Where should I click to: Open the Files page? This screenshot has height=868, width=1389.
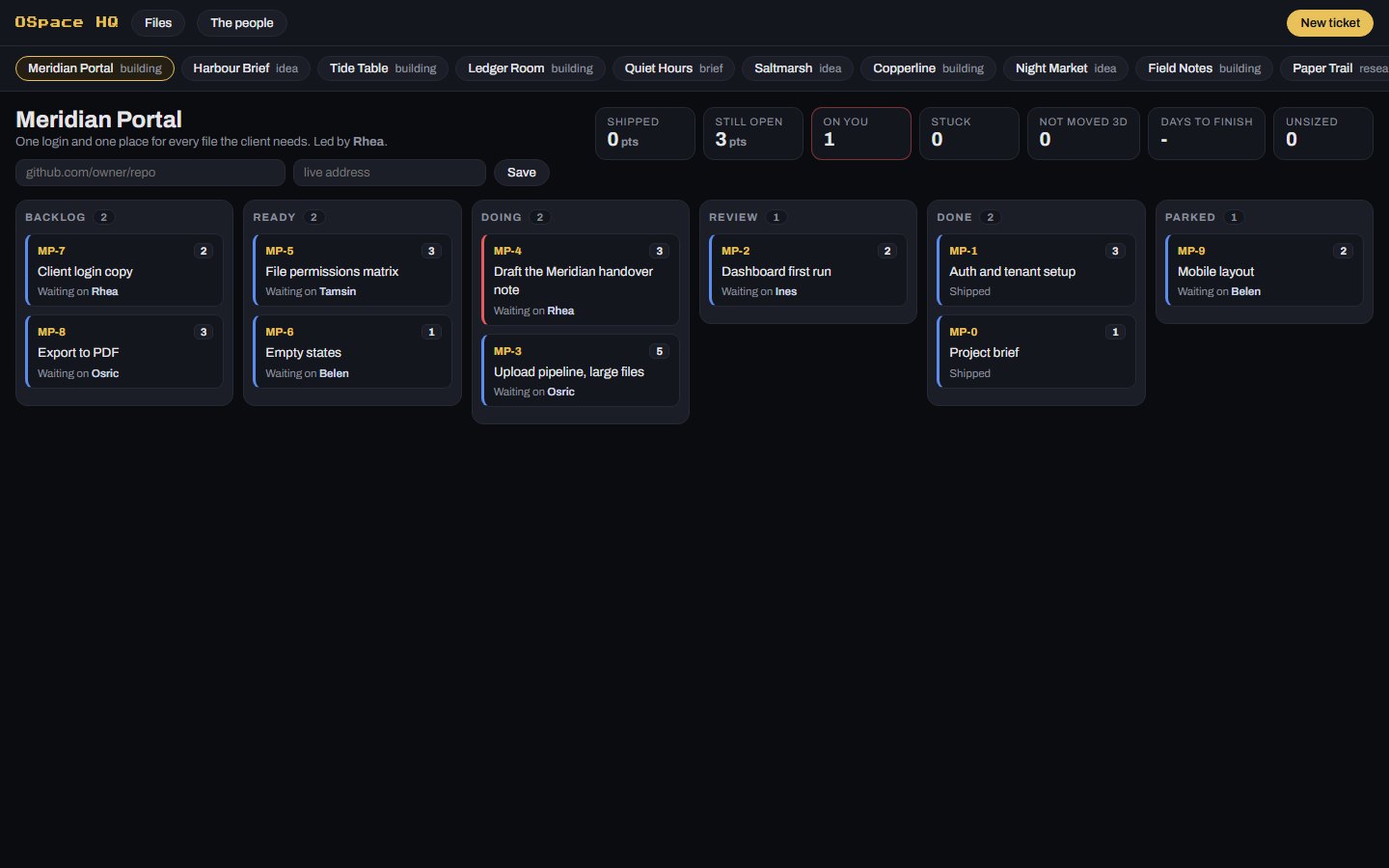click(x=158, y=22)
